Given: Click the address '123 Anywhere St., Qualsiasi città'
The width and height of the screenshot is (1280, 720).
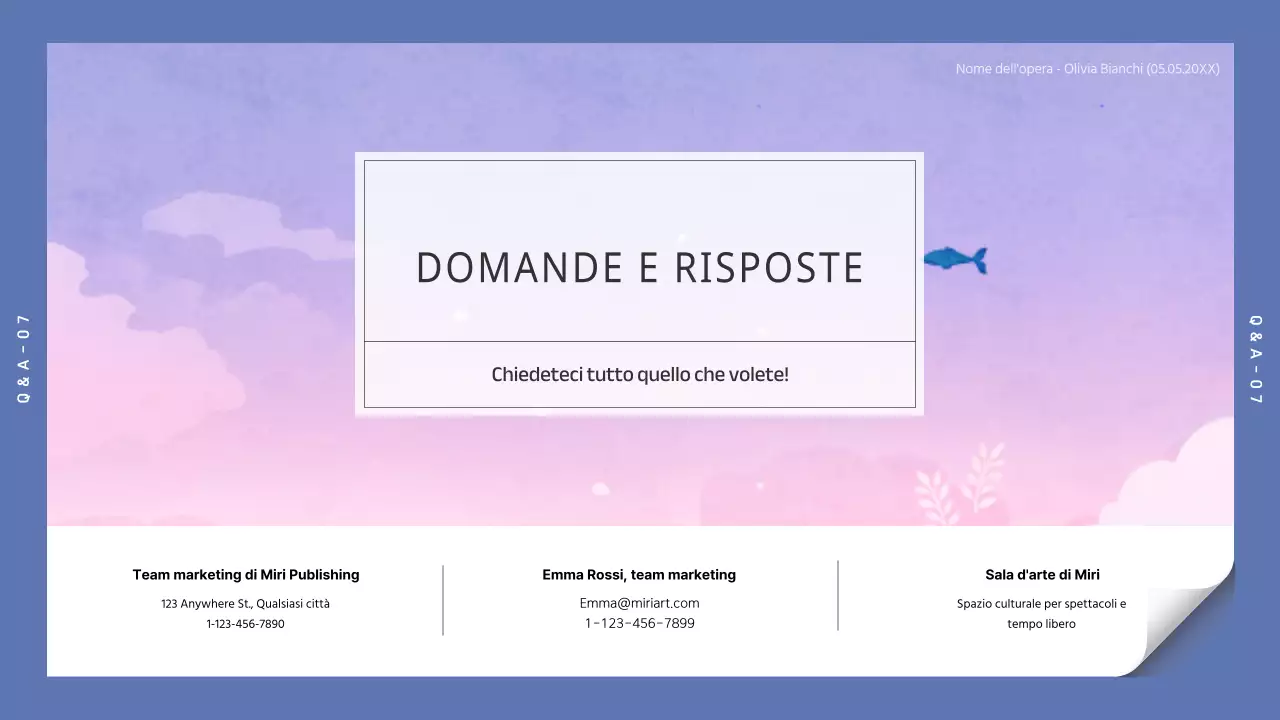Looking at the screenshot, I should point(245,603).
